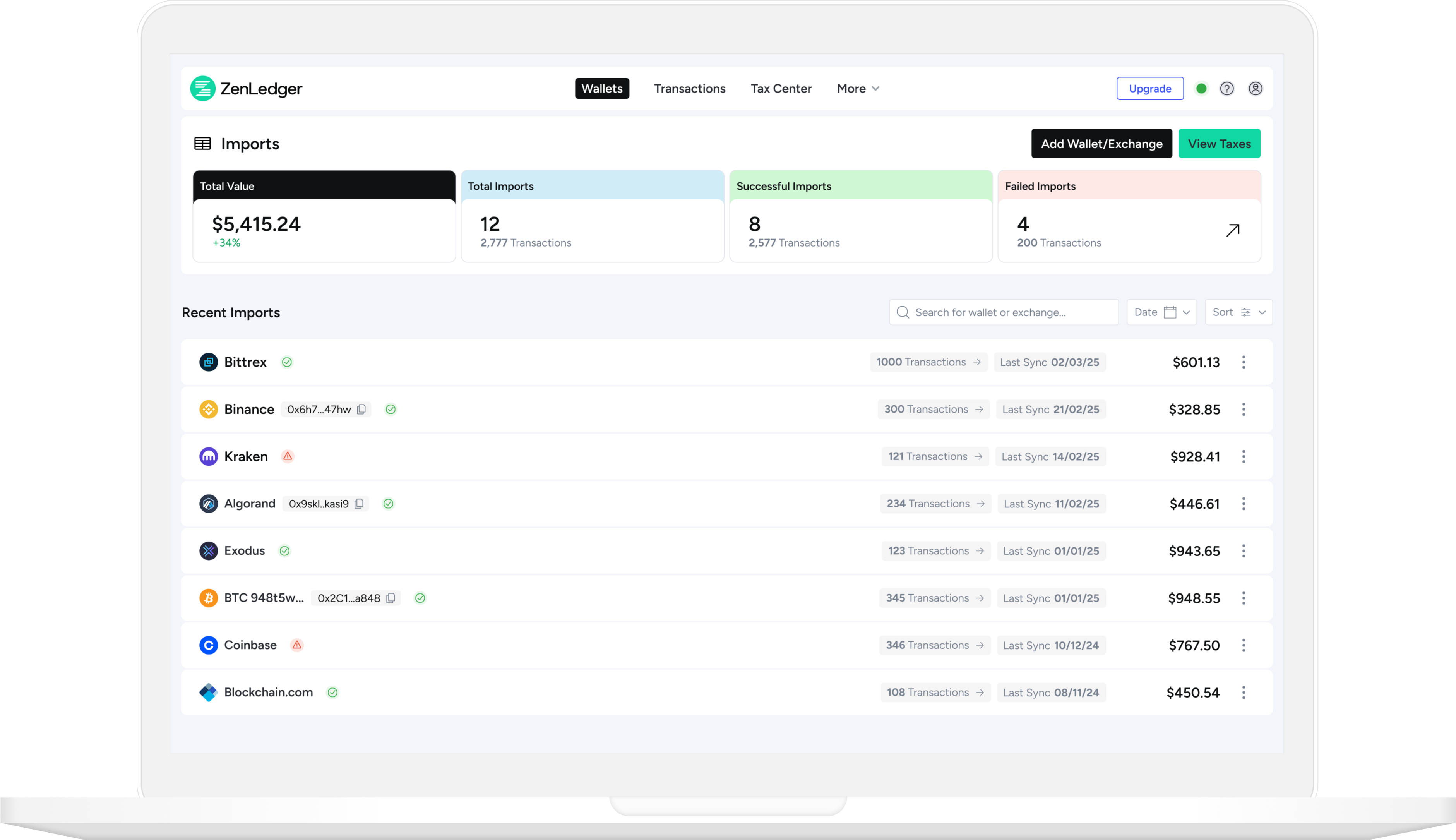This screenshot has height=840, width=1456.
Task: Click the green connection status dot
Action: pyautogui.click(x=1202, y=88)
